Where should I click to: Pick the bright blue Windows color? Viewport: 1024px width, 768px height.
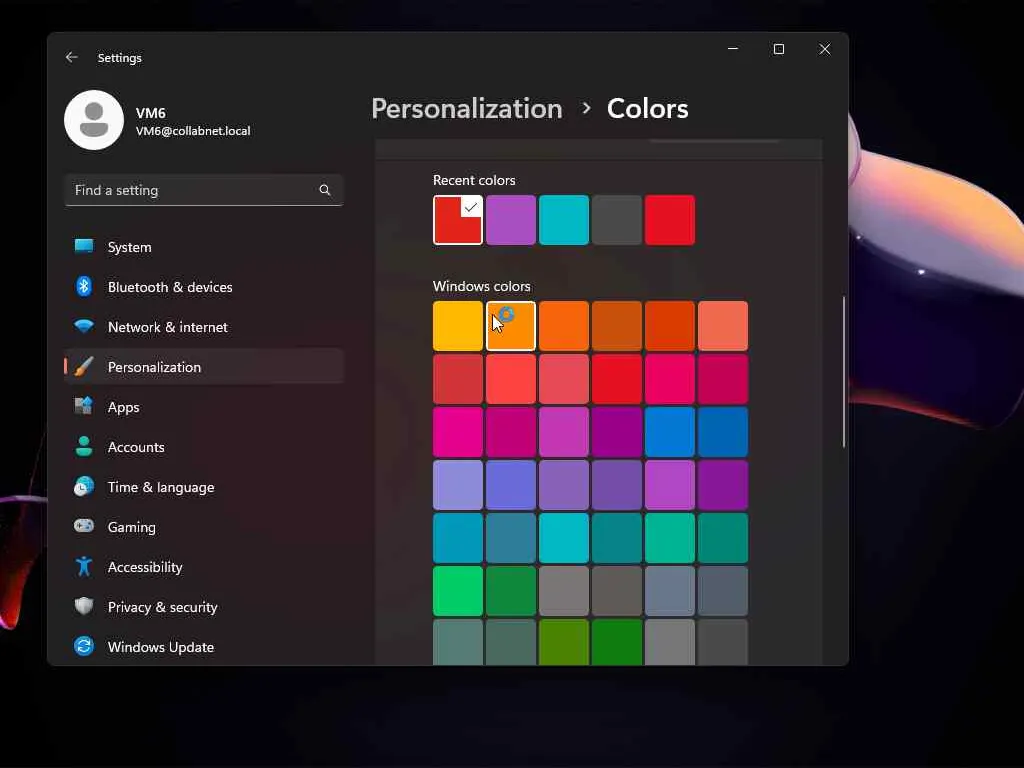669,432
